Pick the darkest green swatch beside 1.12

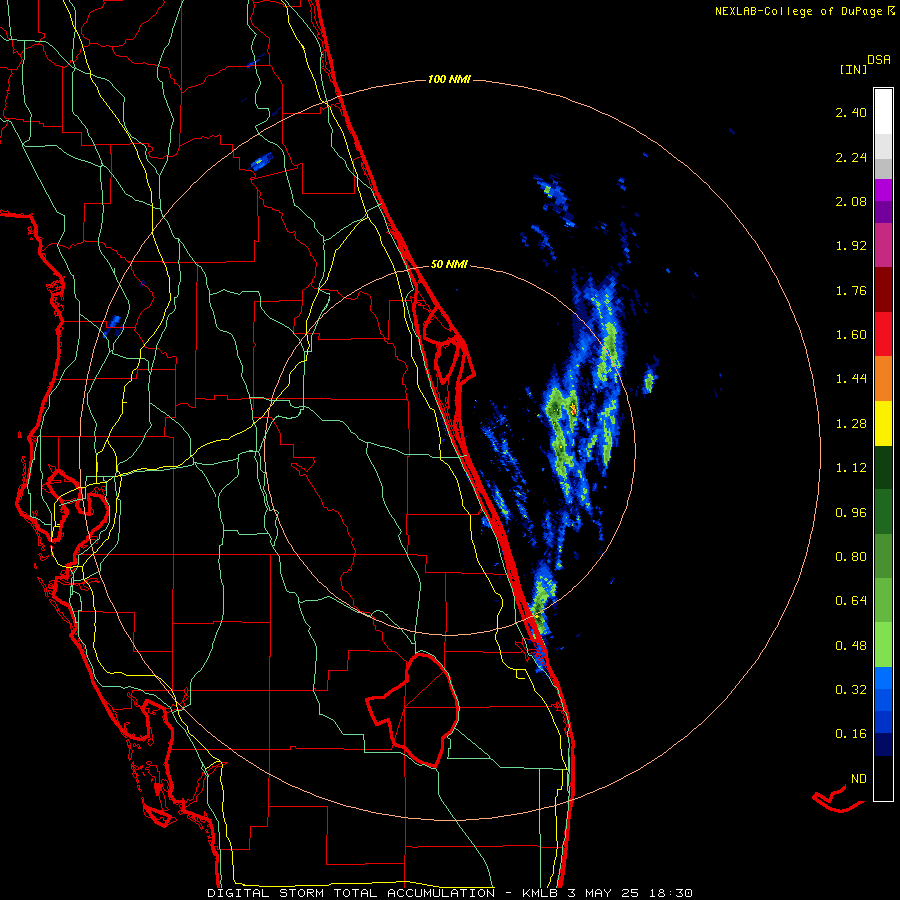pos(883,467)
